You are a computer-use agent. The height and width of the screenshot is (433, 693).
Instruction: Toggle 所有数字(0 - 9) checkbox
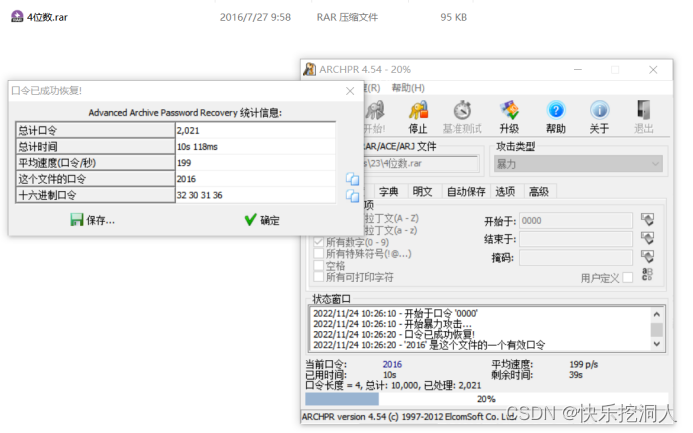[318, 242]
